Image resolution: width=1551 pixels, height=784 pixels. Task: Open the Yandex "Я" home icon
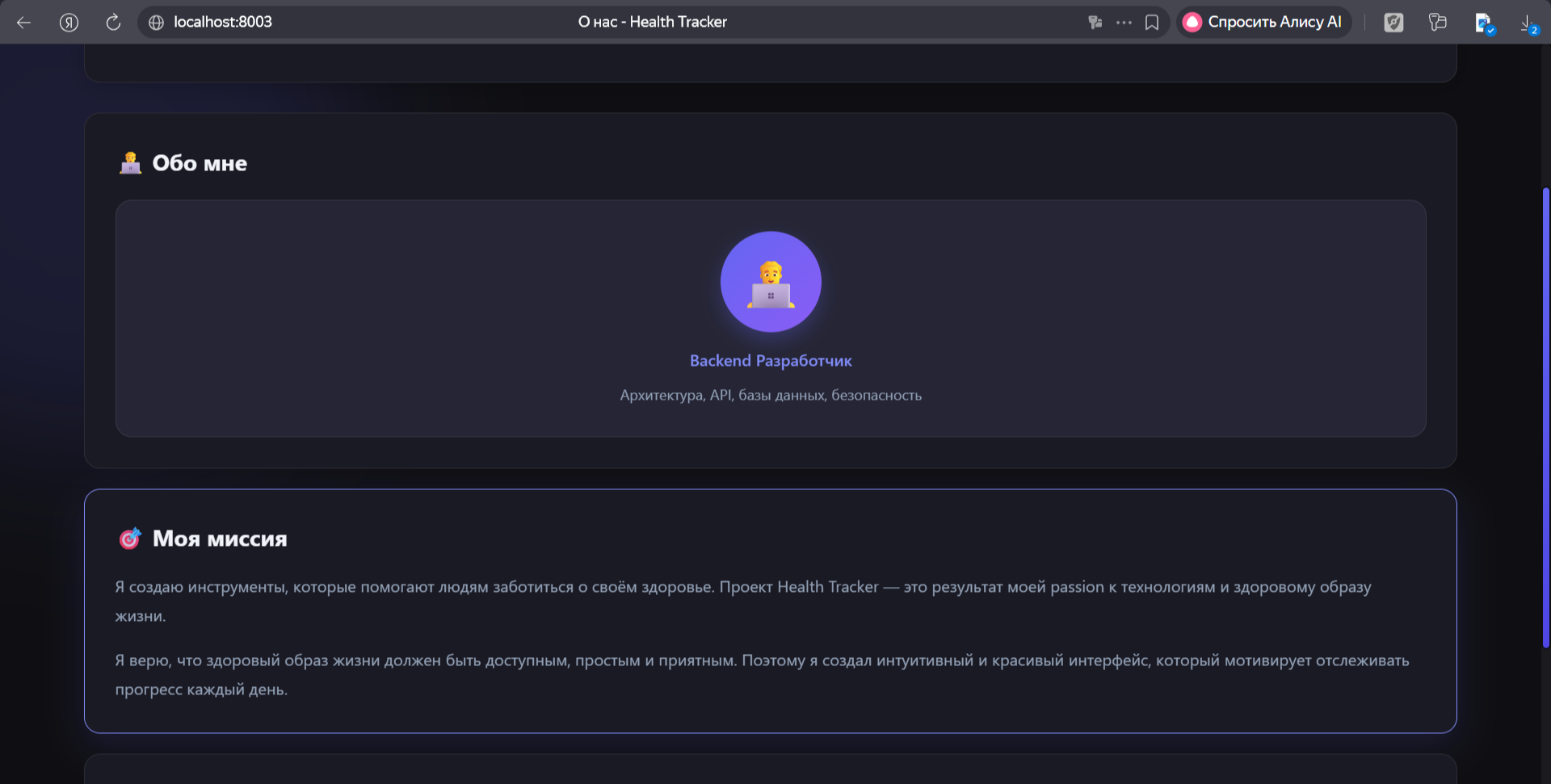(x=69, y=23)
